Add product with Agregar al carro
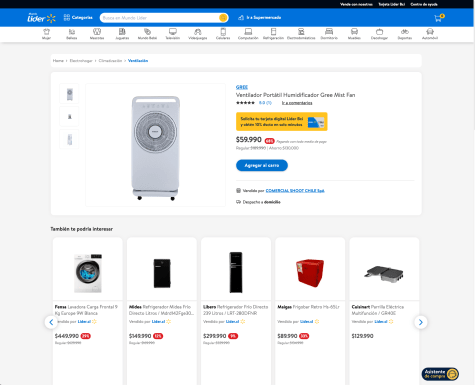475x385 pixels. tap(262, 165)
